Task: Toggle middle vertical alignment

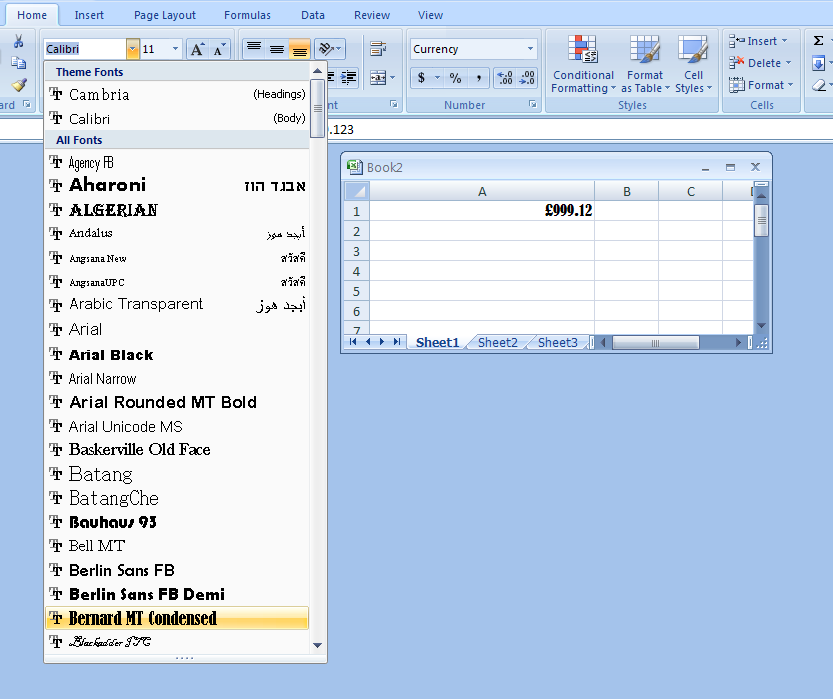Action: click(x=276, y=47)
